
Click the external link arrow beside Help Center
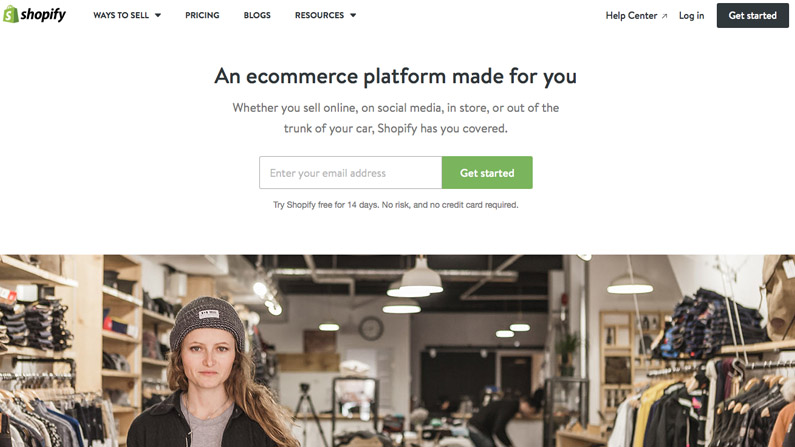(x=664, y=16)
